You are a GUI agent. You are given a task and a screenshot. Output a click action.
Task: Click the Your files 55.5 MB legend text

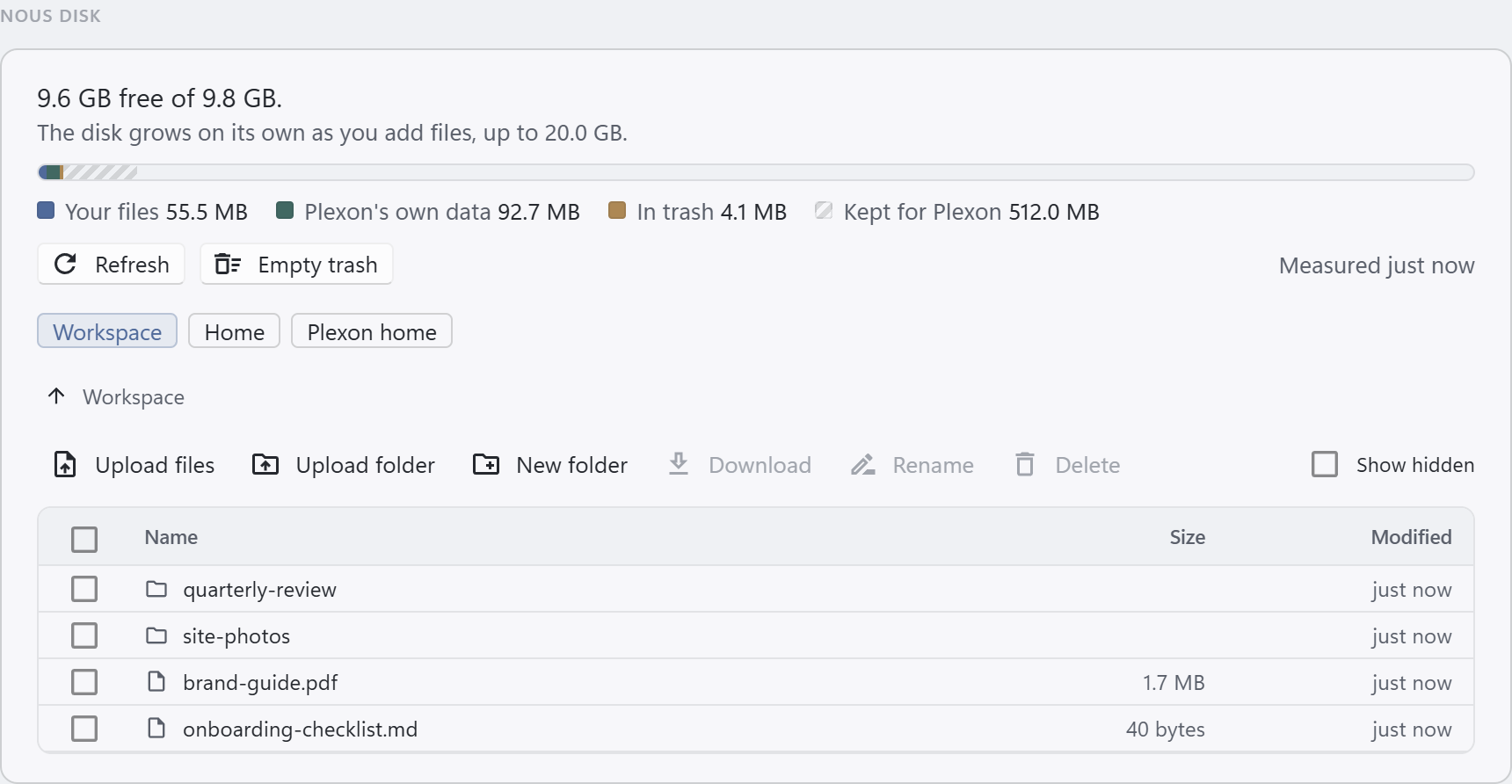(156, 212)
